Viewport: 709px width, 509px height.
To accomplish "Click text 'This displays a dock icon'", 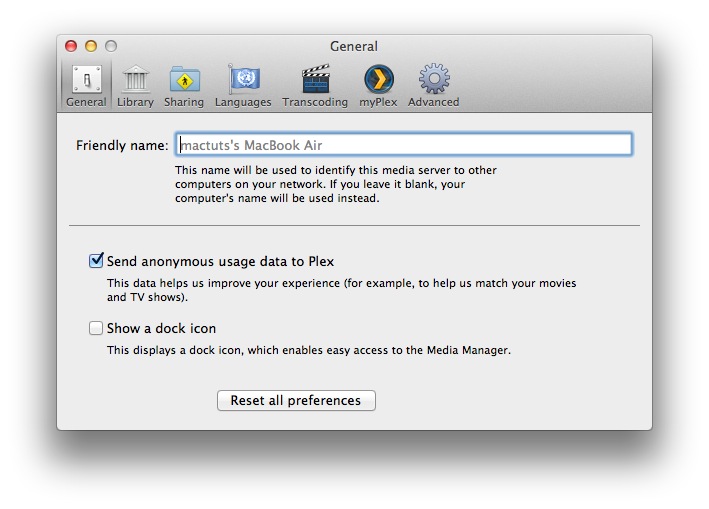I will (x=174, y=350).
